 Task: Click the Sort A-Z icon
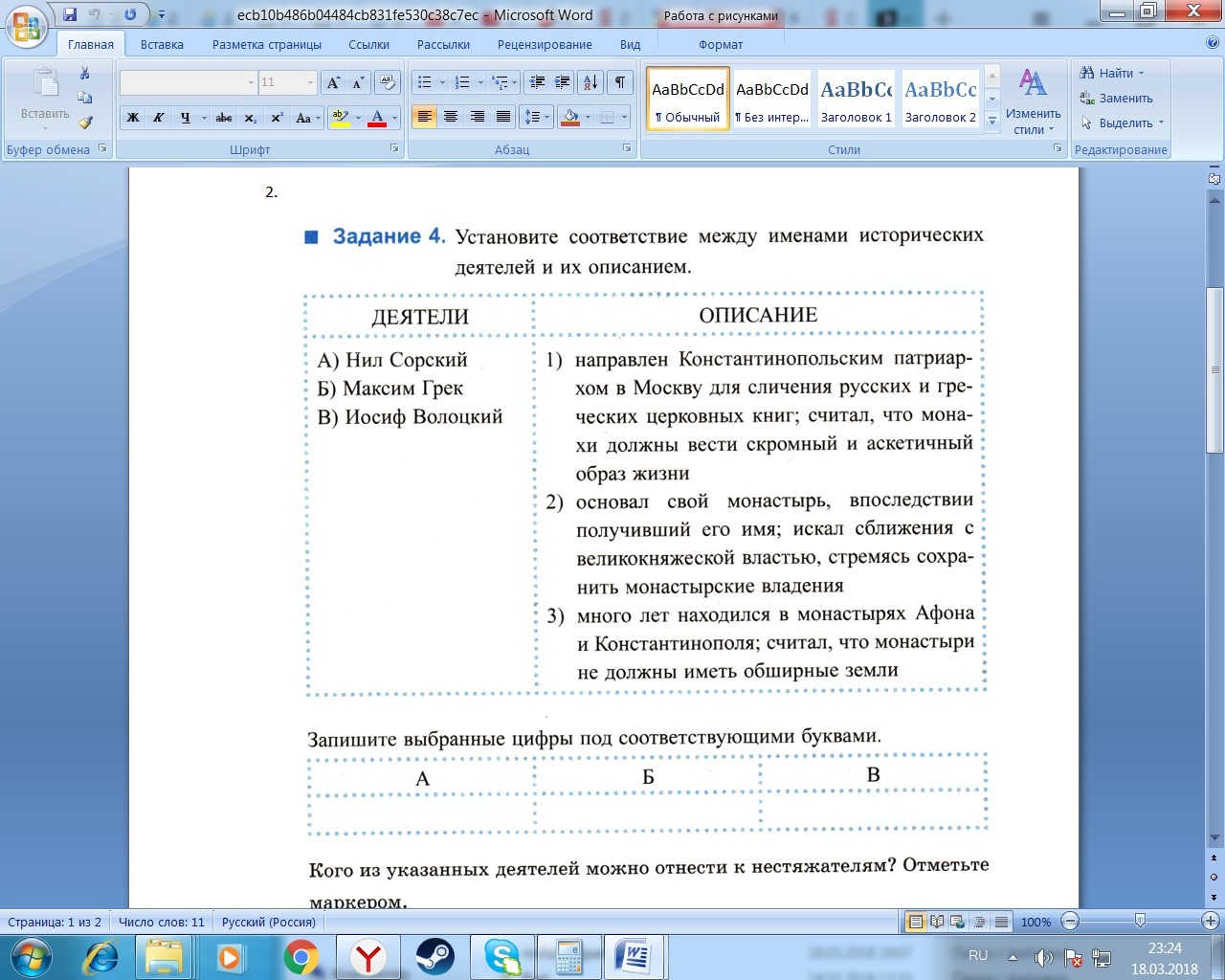[x=590, y=82]
